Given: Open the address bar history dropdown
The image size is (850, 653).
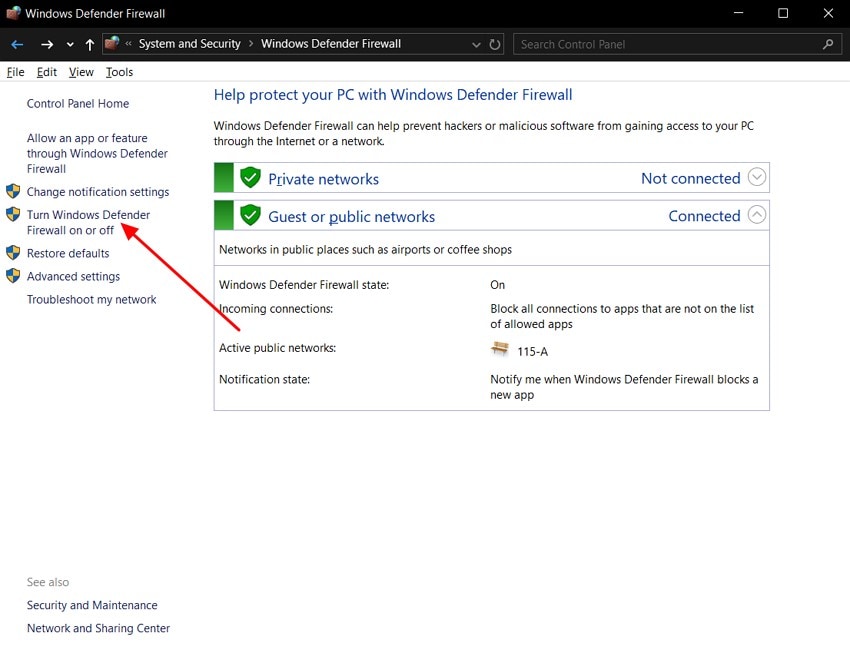Looking at the screenshot, I should [477, 44].
